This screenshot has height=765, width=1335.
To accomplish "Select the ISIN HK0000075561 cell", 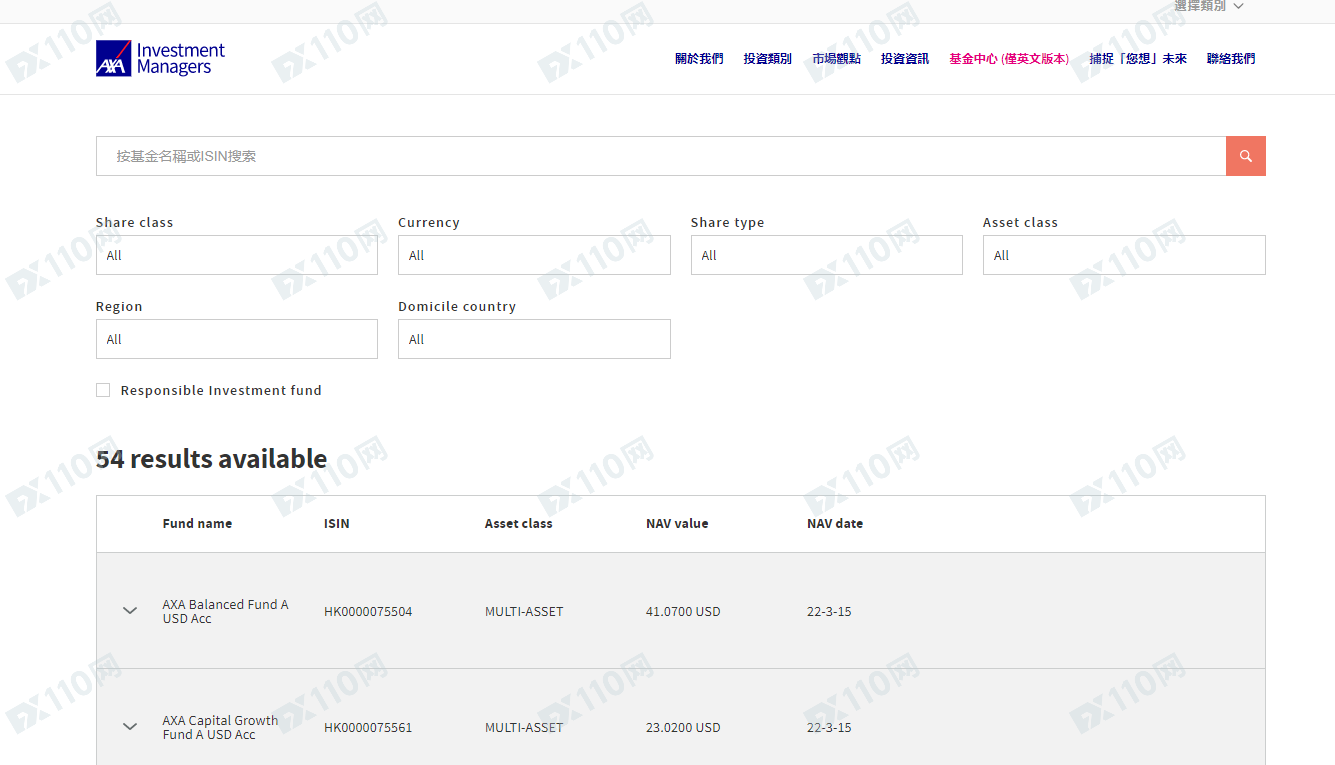I will click(x=368, y=727).
